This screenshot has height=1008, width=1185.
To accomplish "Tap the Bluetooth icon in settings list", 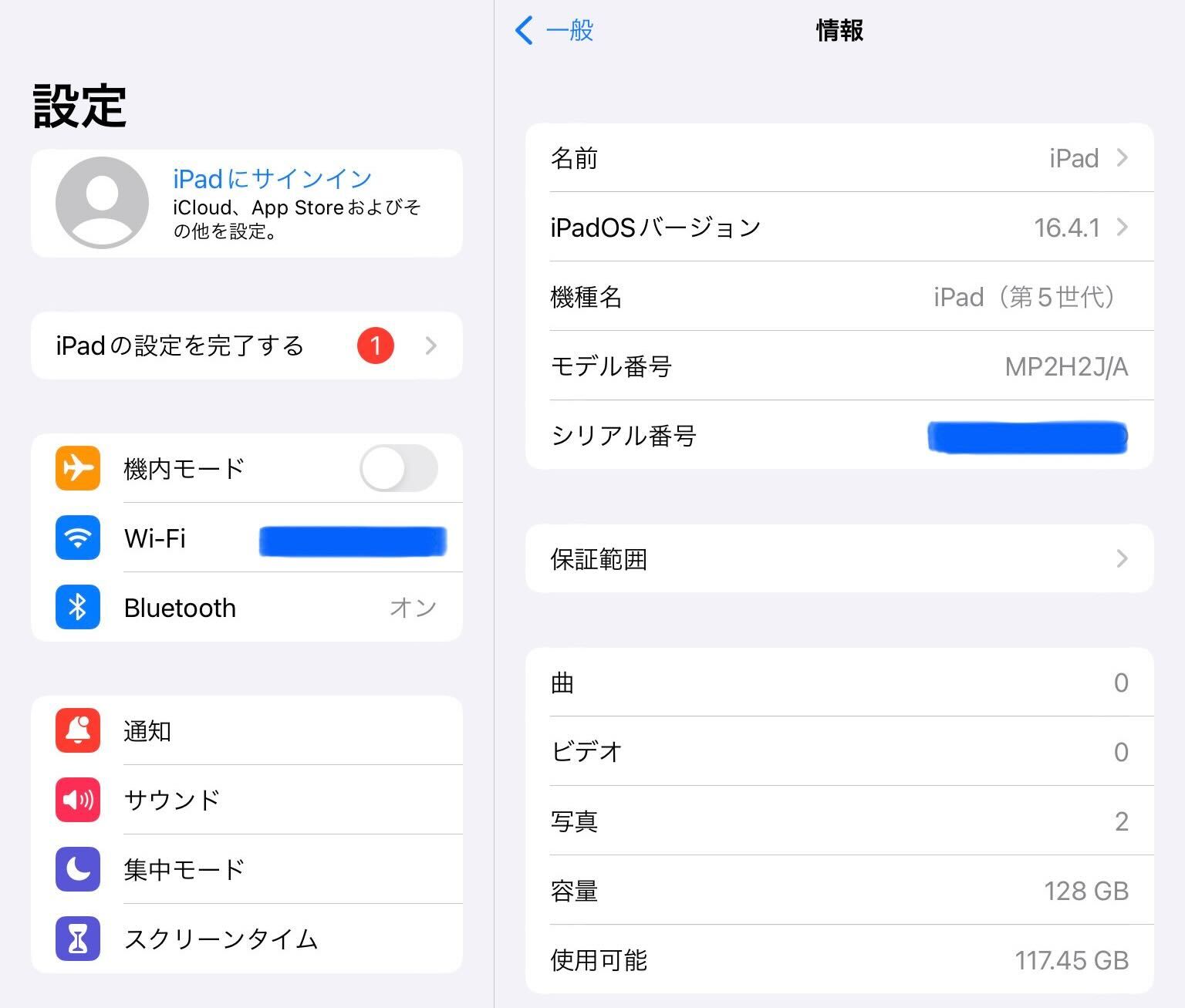I will pos(78,607).
